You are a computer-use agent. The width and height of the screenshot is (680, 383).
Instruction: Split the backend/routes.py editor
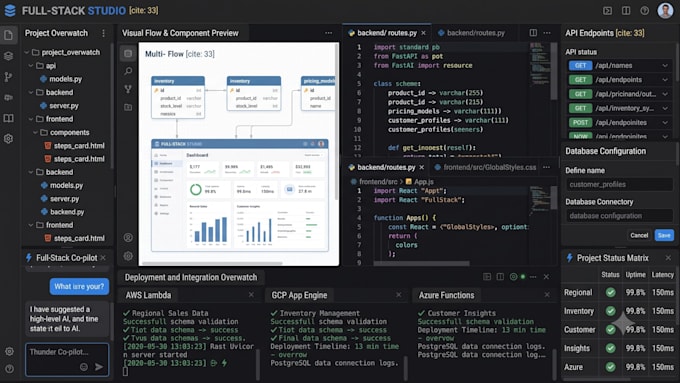click(533, 33)
